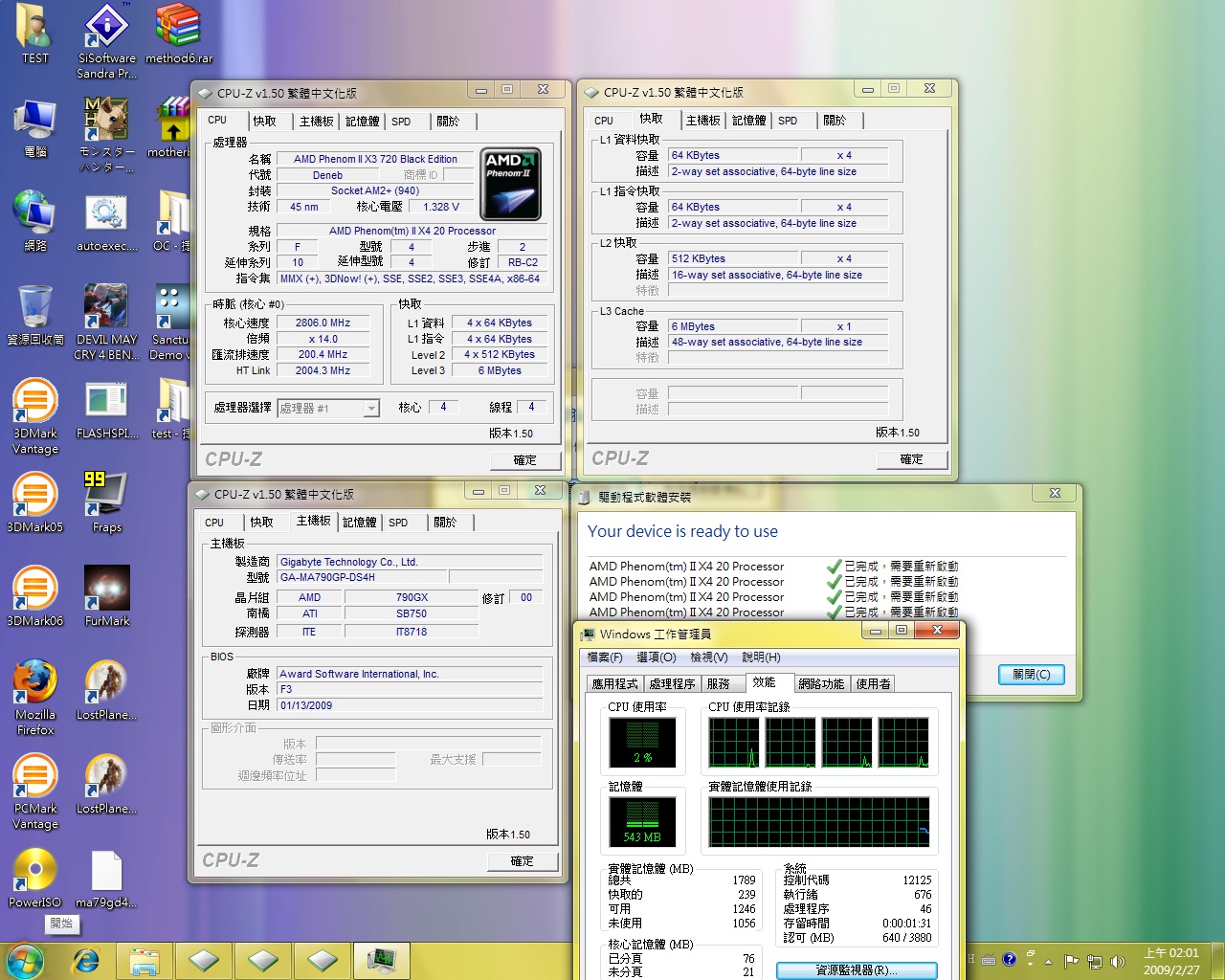Click blue help tray icon
The width and height of the screenshot is (1225, 980).
tap(1009, 959)
